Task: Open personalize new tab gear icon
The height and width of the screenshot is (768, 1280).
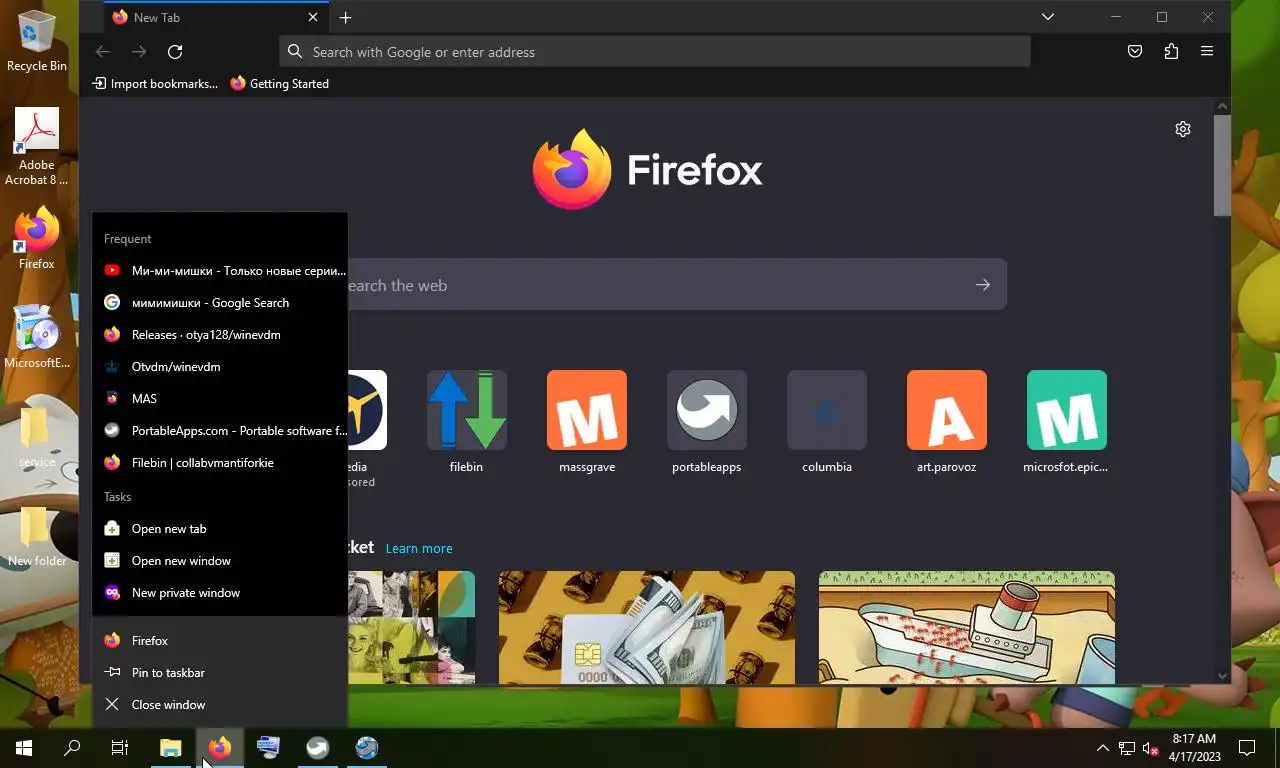Action: pyautogui.click(x=1183, y=129)
